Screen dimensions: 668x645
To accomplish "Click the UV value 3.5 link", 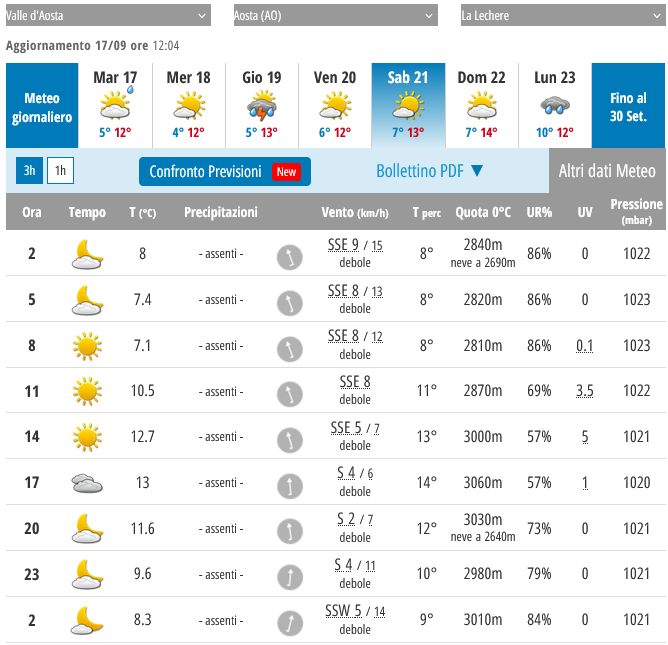I will 585,391.
